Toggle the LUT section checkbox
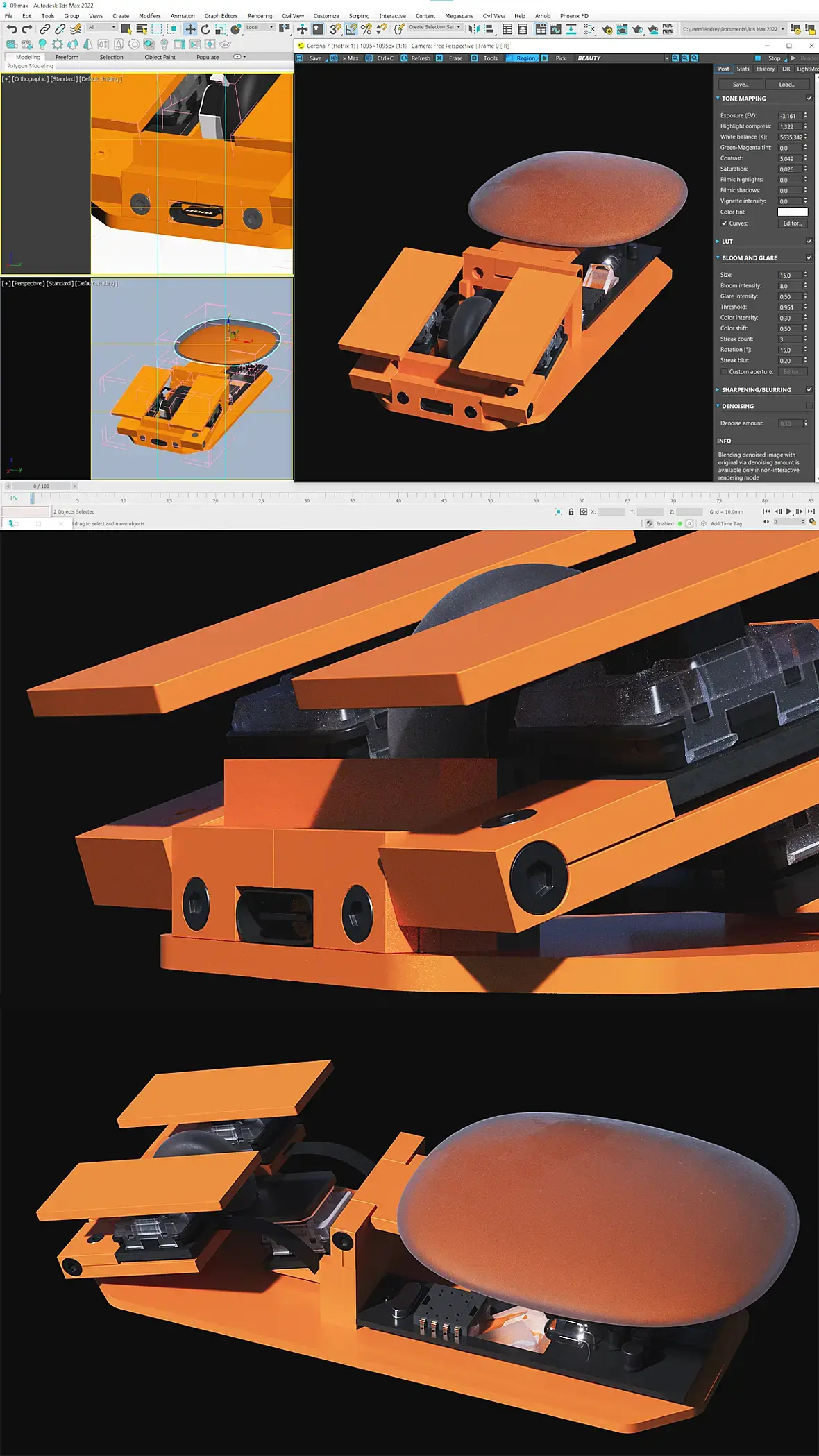The width and height of the screenshot is (819, 1456). 809,241
